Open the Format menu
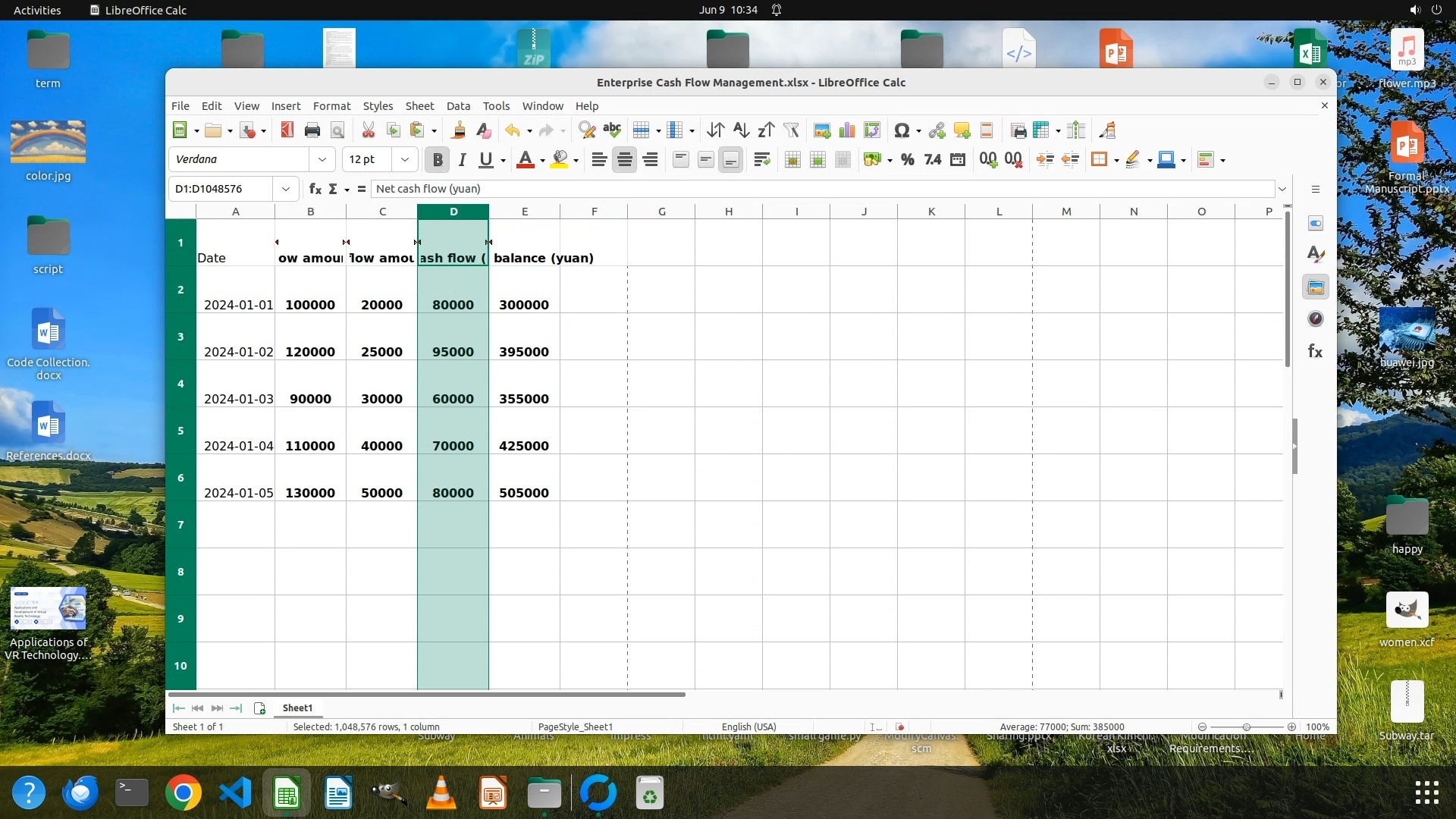 [x=331, y=106]
